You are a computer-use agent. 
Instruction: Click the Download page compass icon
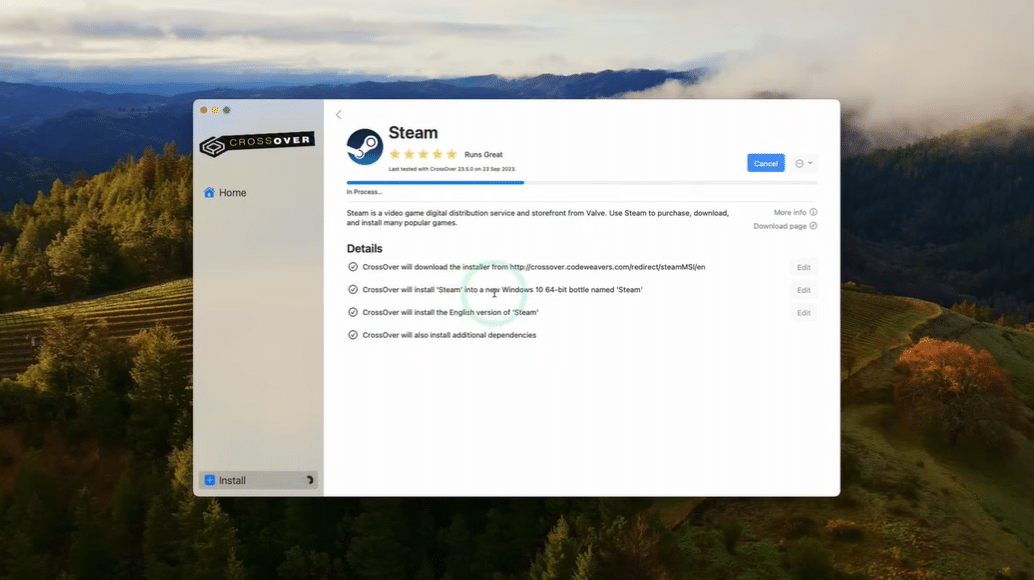(x=813, y=226)
